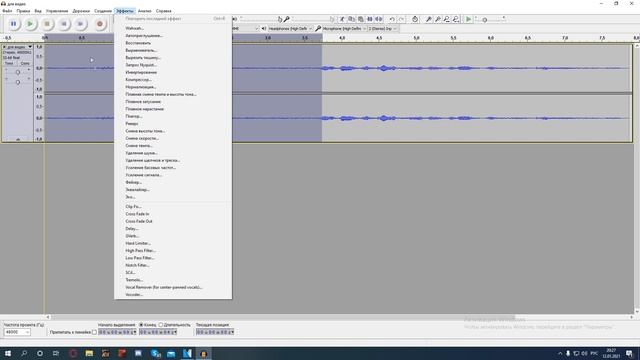Trim audio outside the selection
640x360 pixels.
370,19
